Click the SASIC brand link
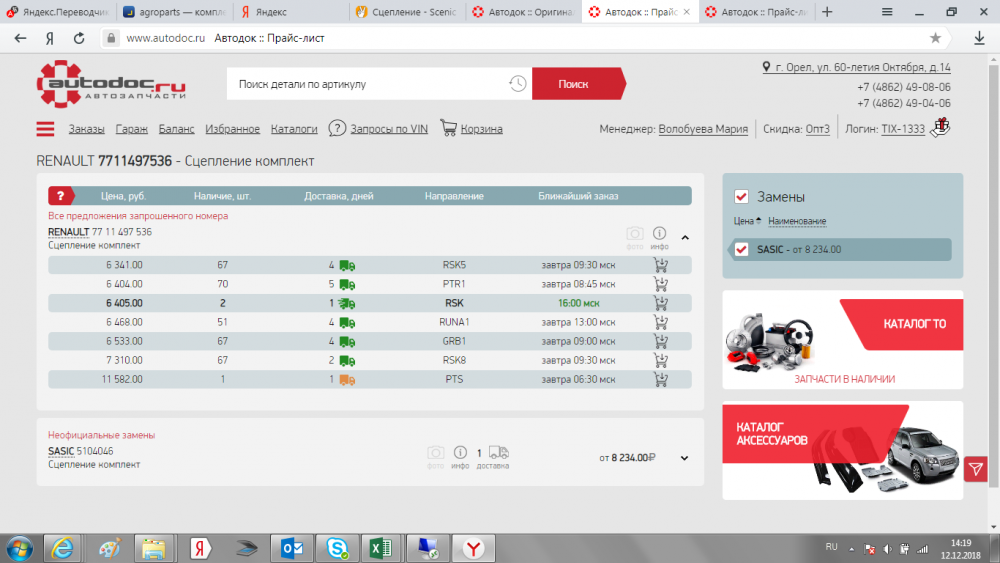The height and width of the screenshot is (563, 1000). pyautogui.click(x=61, y=451)
